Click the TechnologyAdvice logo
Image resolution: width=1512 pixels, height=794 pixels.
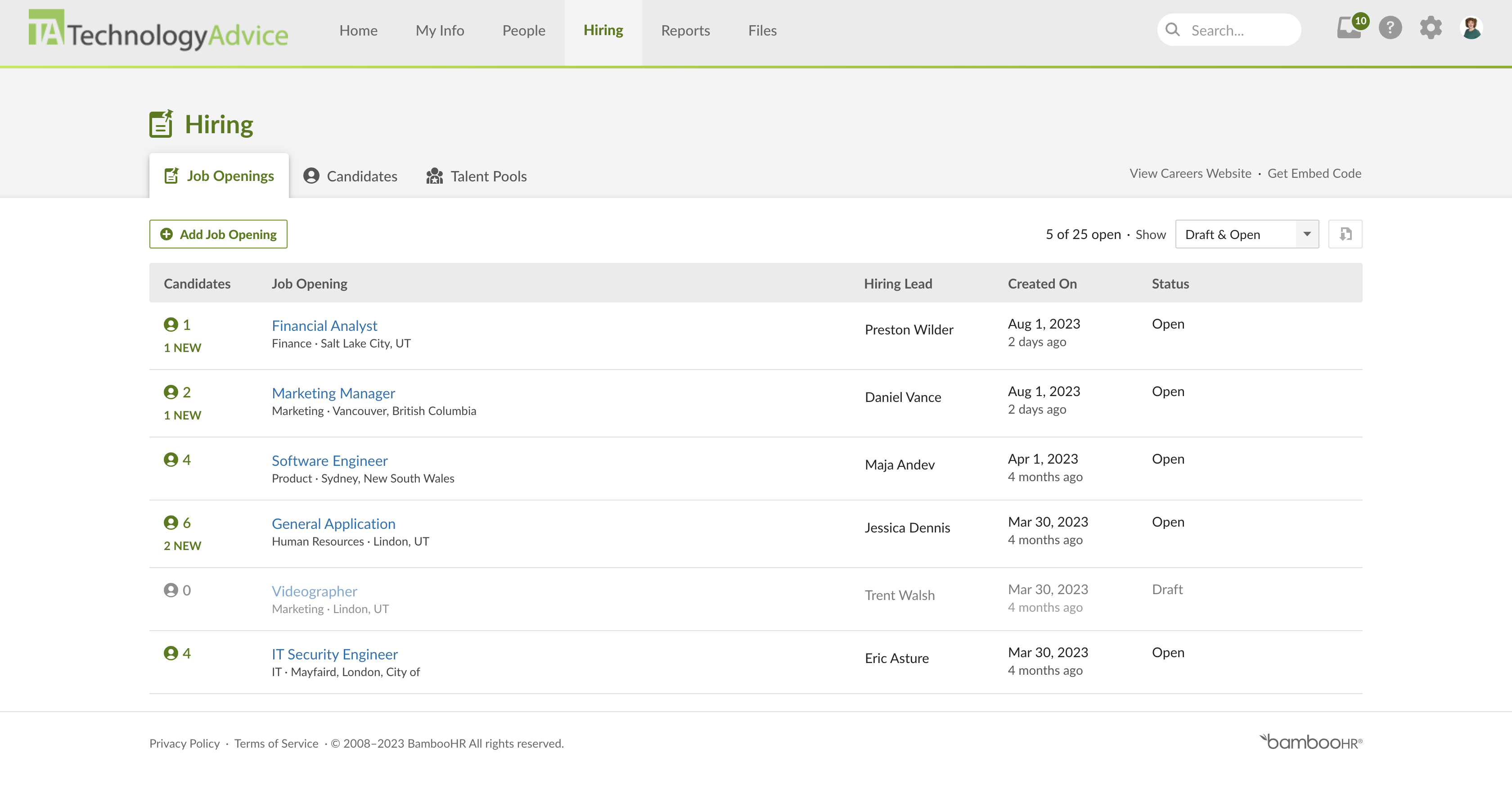pos(158,30)
